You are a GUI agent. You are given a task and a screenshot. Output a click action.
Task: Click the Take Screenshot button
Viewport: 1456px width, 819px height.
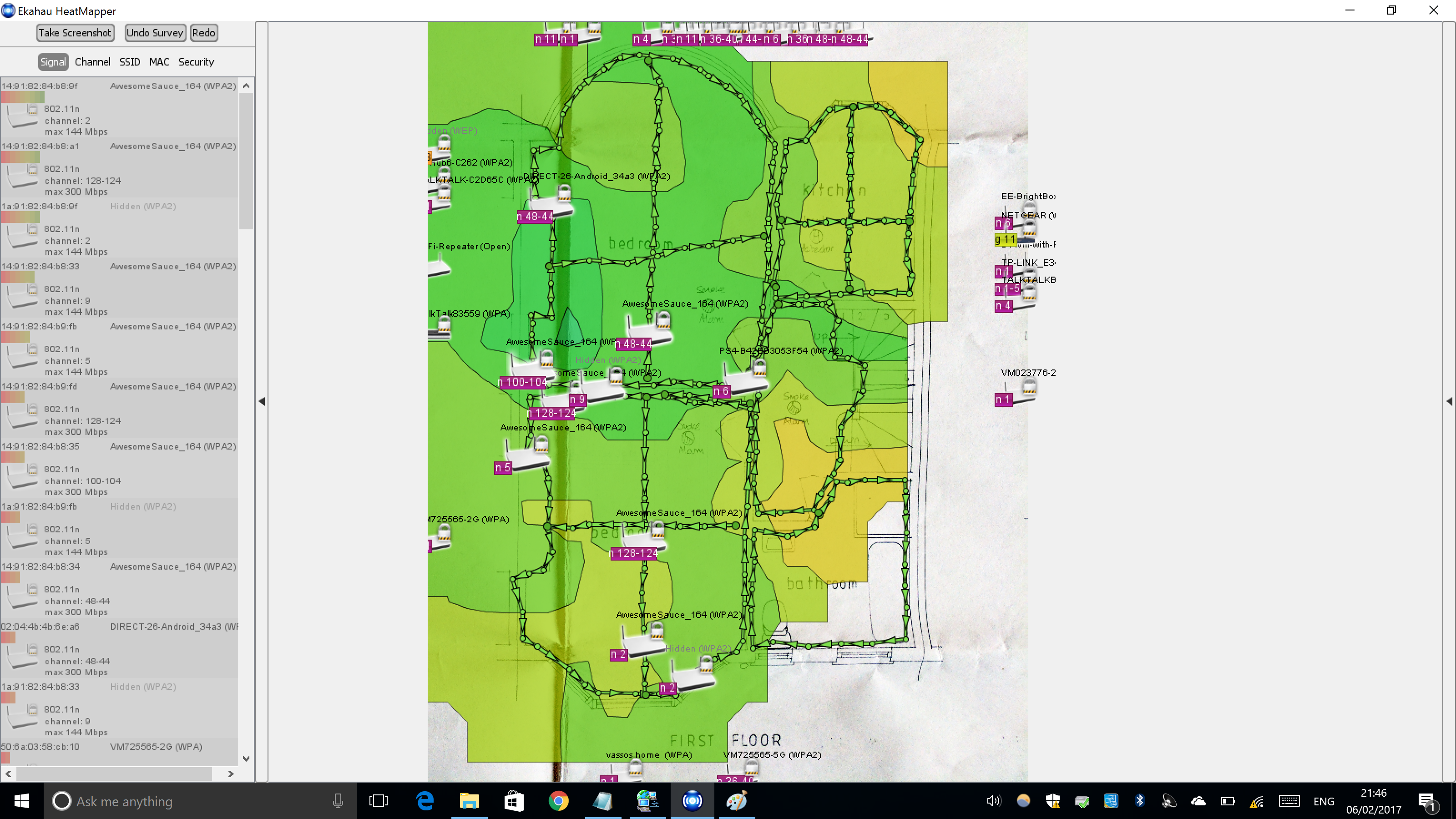pyautogui.click(x=75, y=33)
